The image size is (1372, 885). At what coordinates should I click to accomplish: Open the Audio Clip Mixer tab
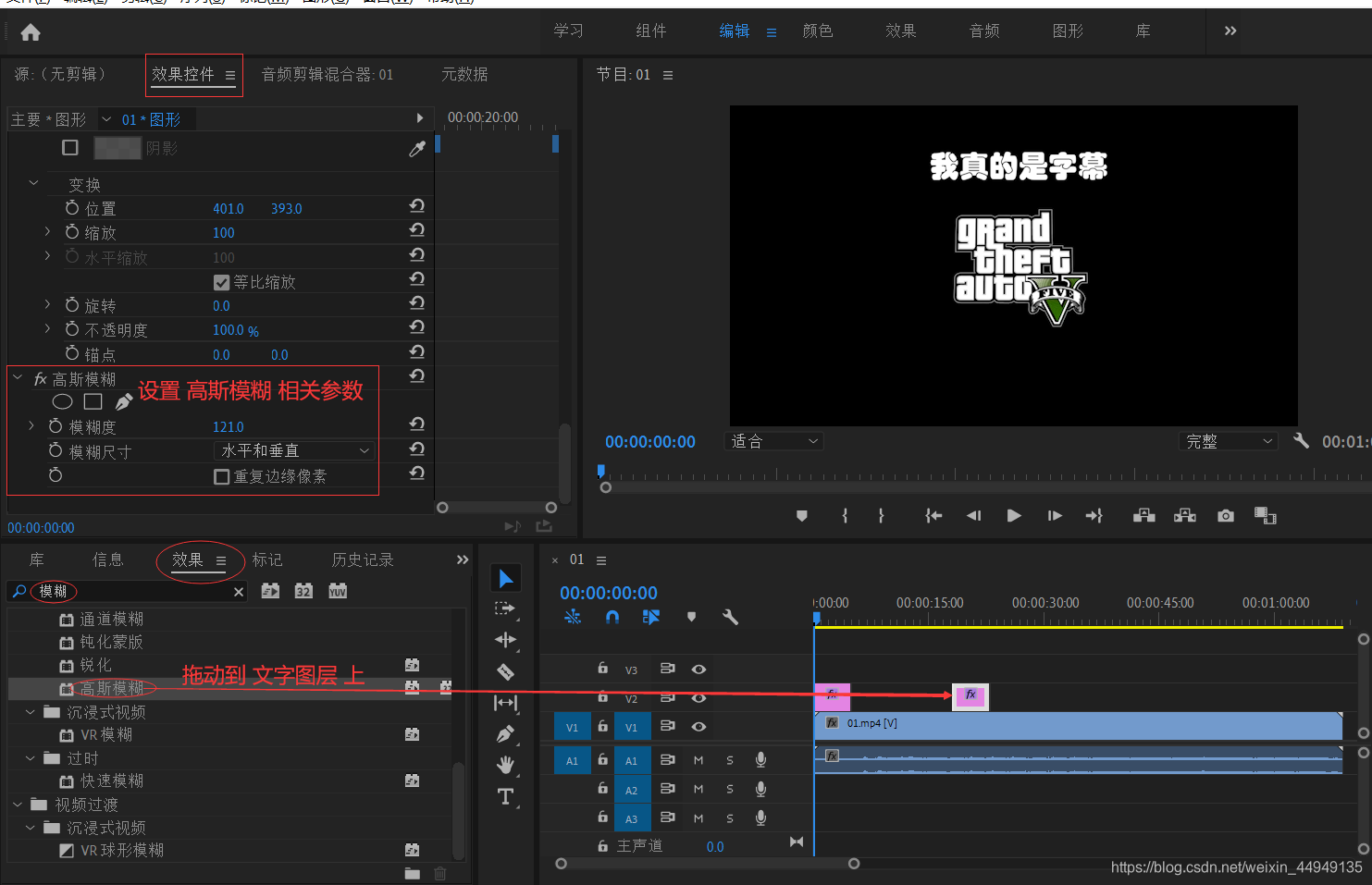tap(328, 74)
